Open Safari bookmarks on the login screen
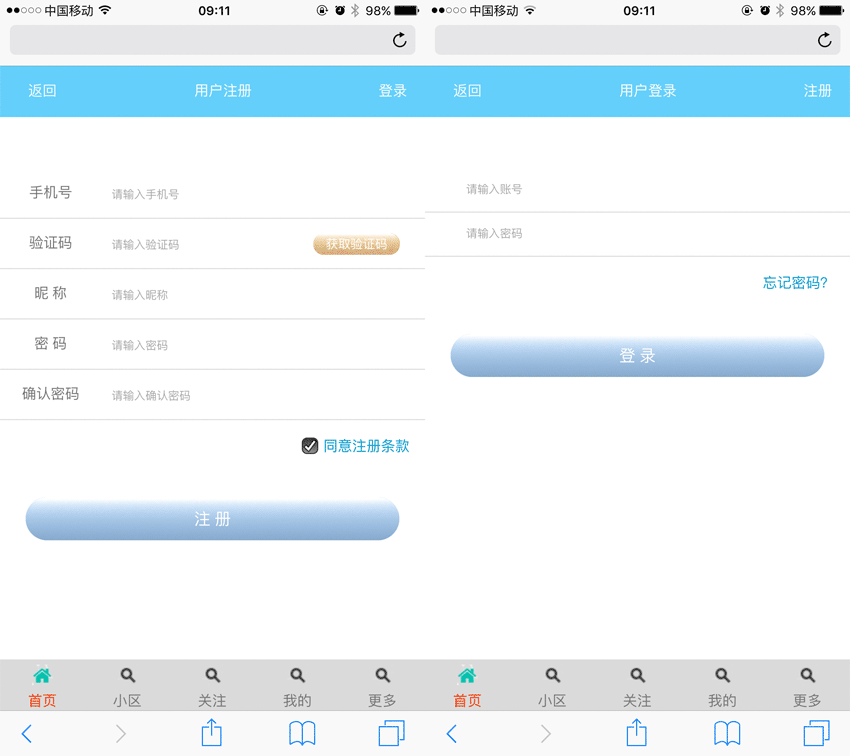Image resolution: width=850 pixels, height=756 pixels. point(727,734)
